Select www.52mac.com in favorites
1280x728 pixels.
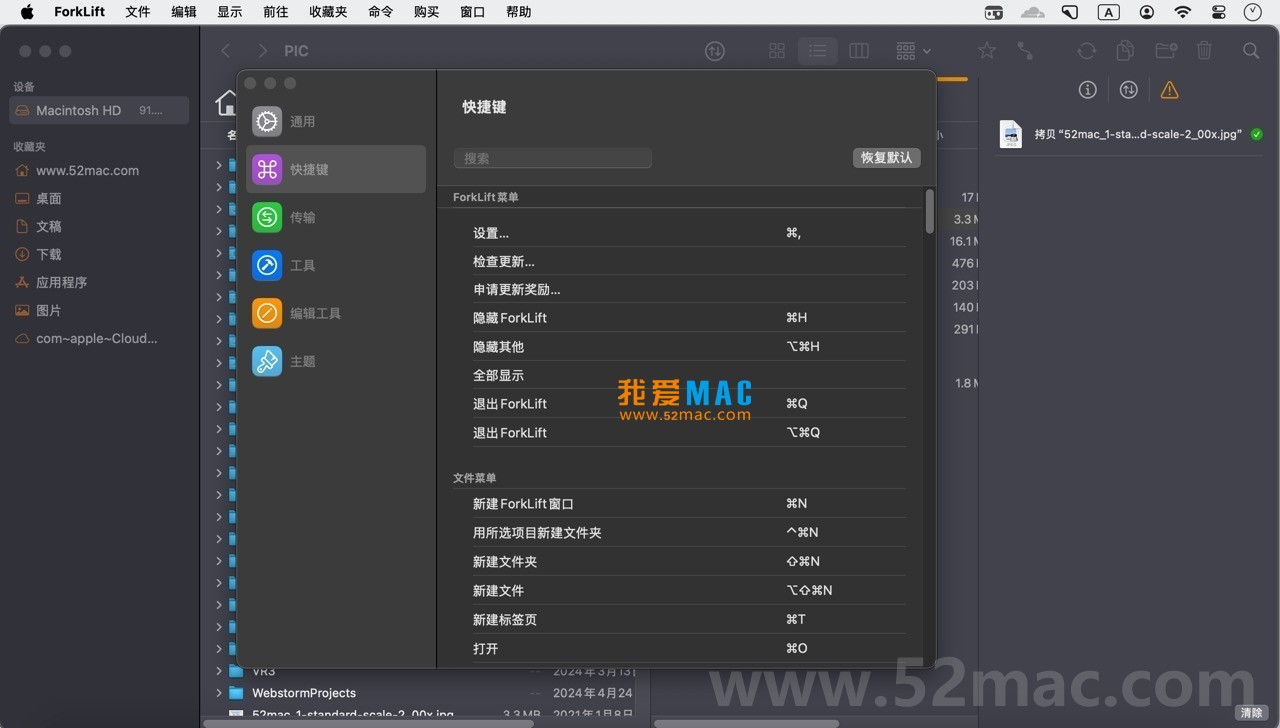(99, 170)
